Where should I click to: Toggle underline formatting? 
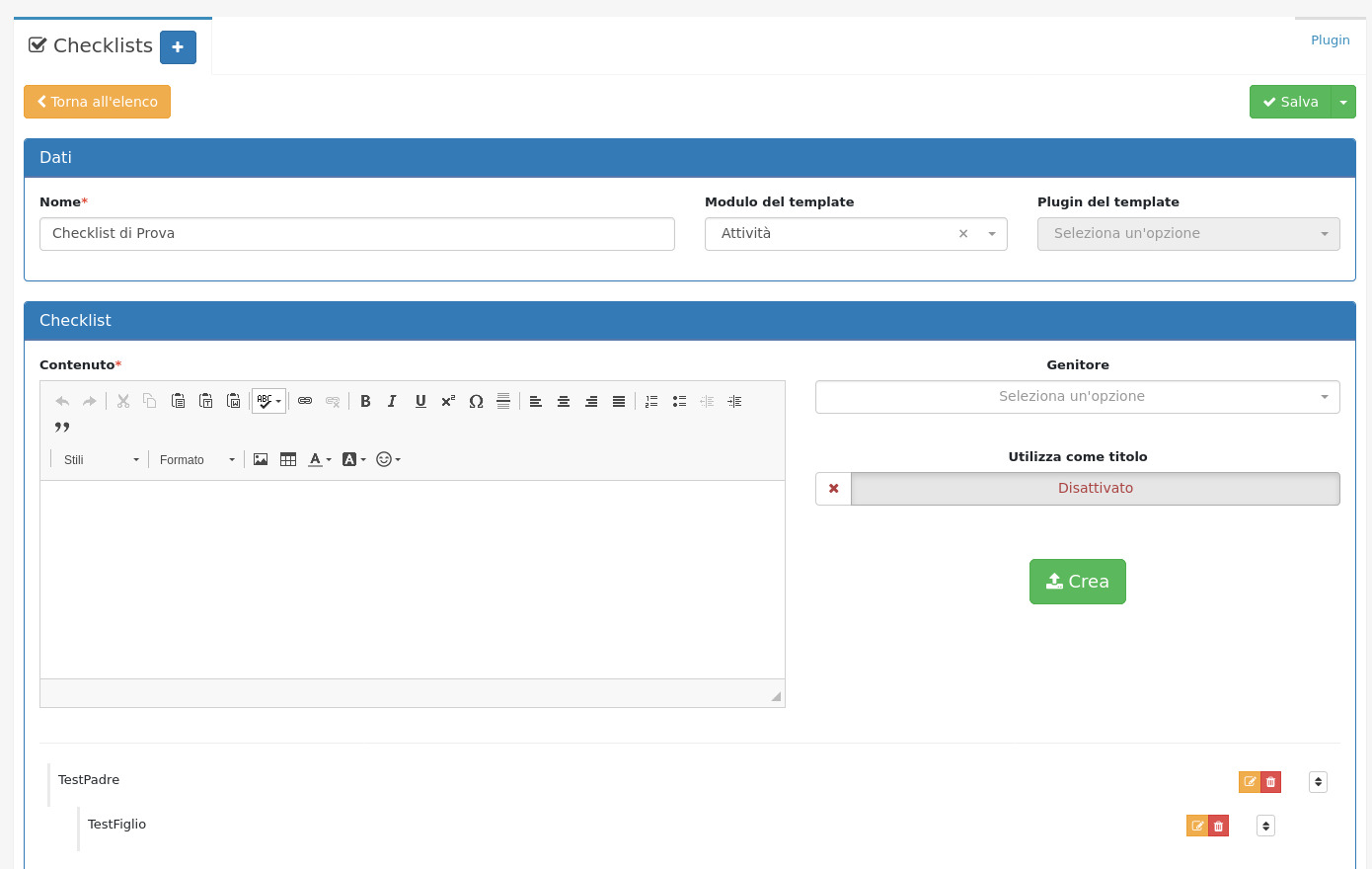click(420, 401)
